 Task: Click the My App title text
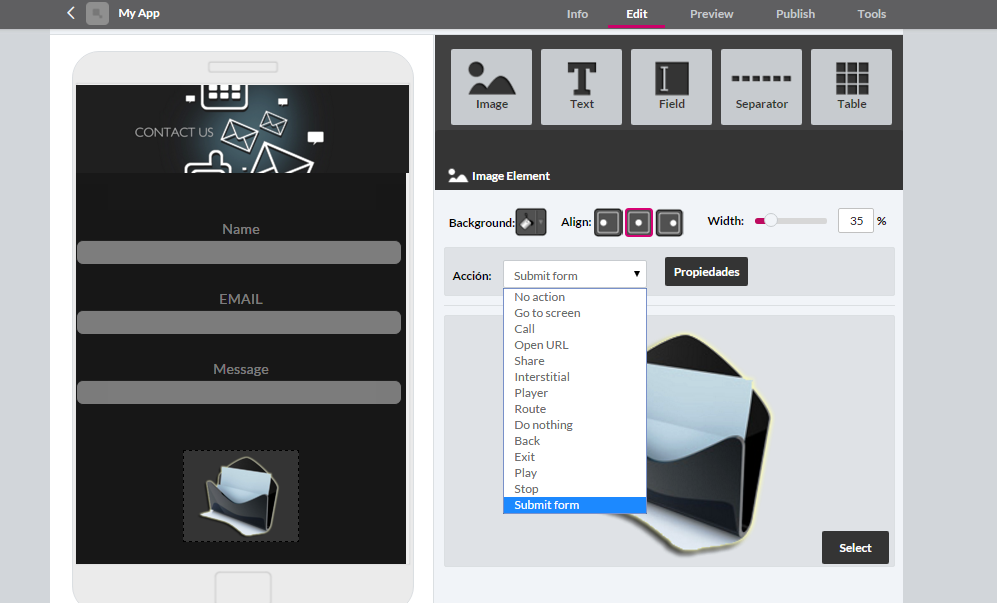point(139,13)
